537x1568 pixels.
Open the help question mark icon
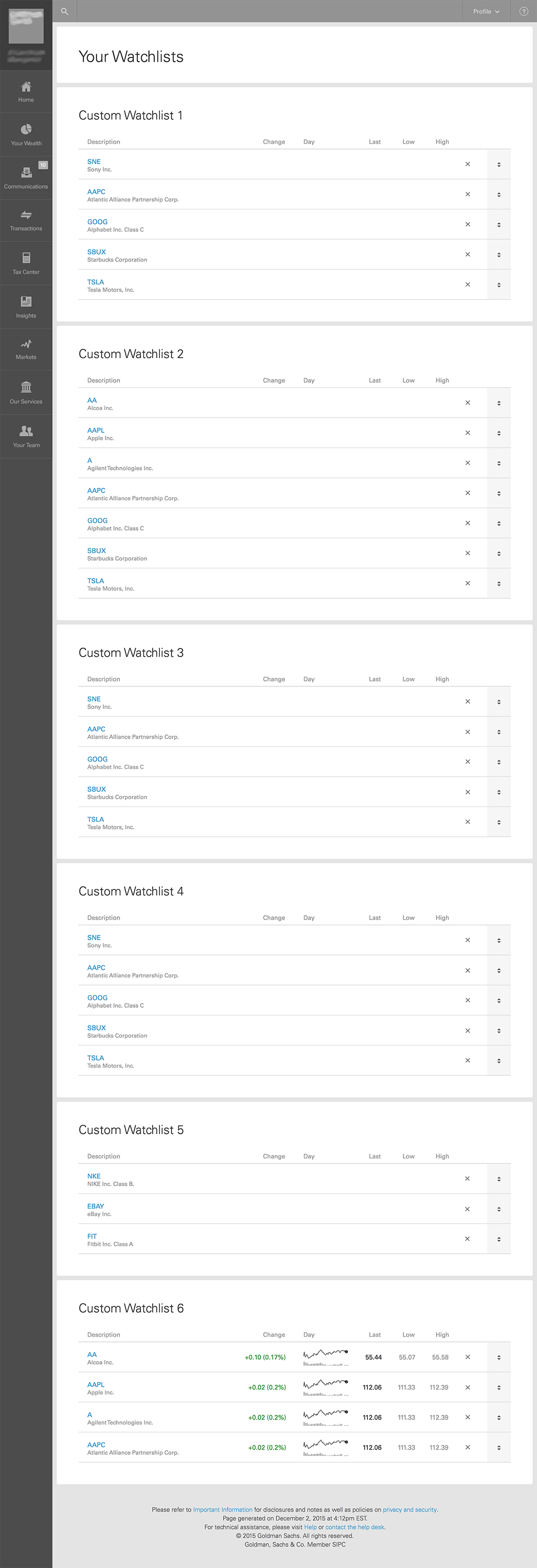523,11
